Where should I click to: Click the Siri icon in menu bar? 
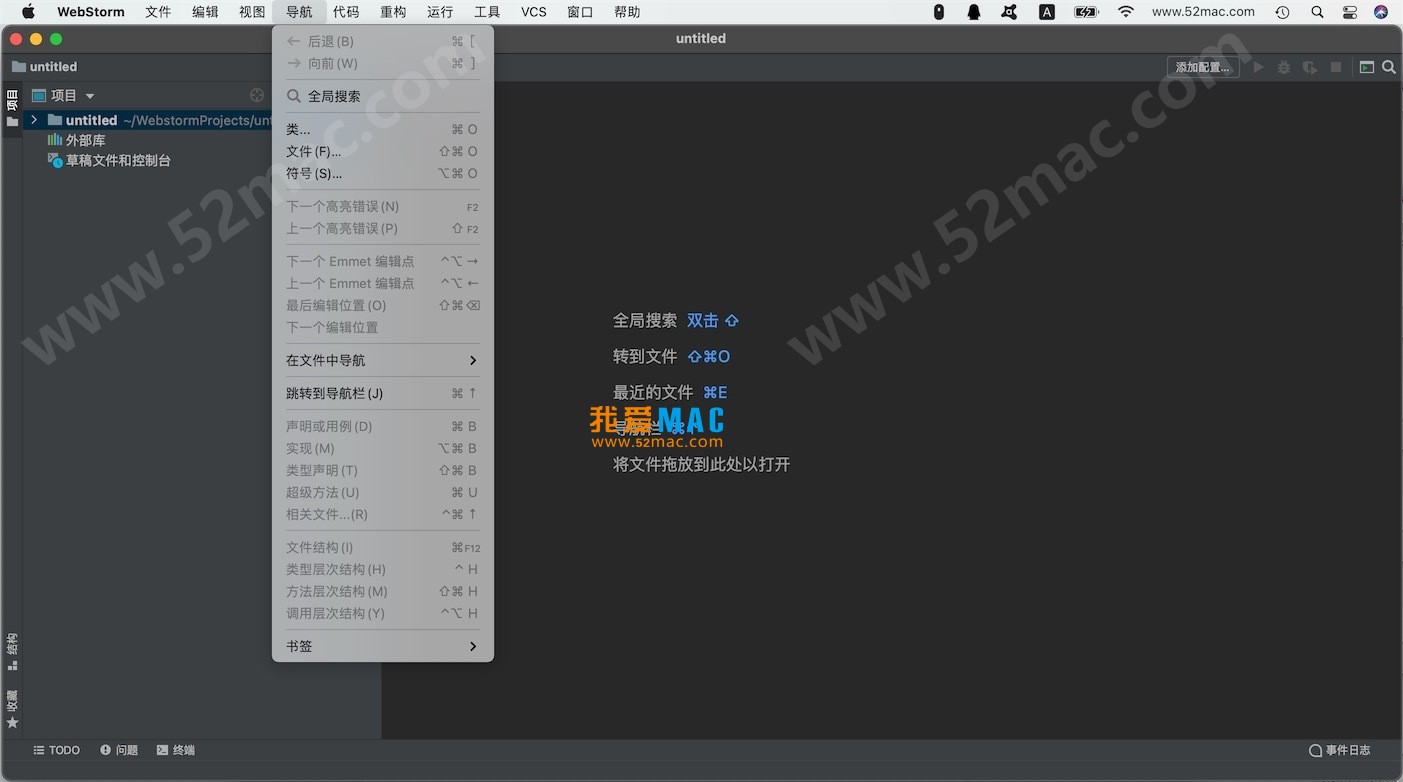click(1381, 12)
